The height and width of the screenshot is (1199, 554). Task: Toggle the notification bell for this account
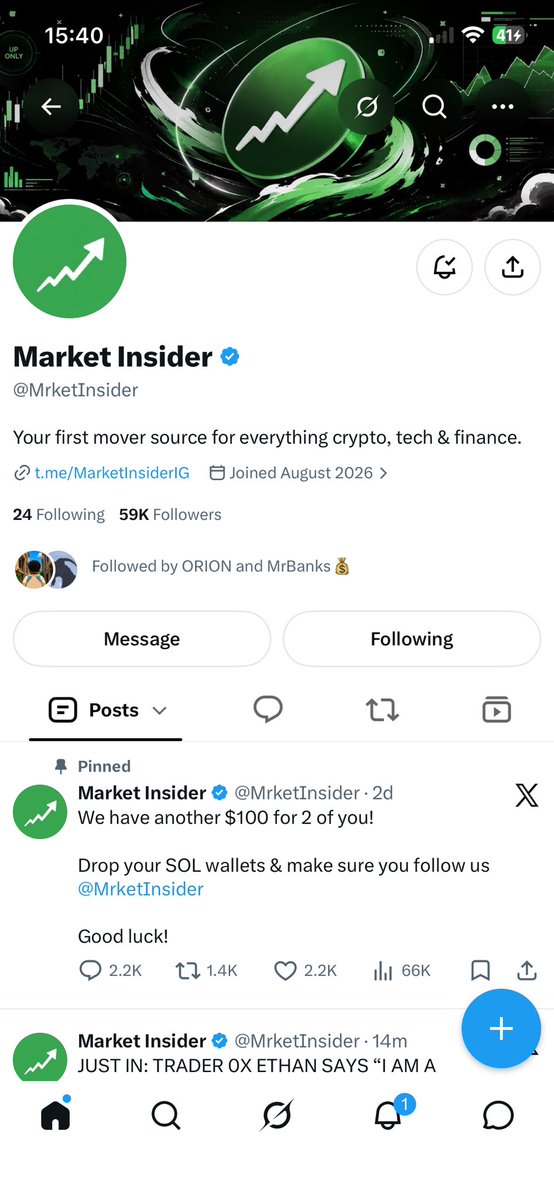444,267
